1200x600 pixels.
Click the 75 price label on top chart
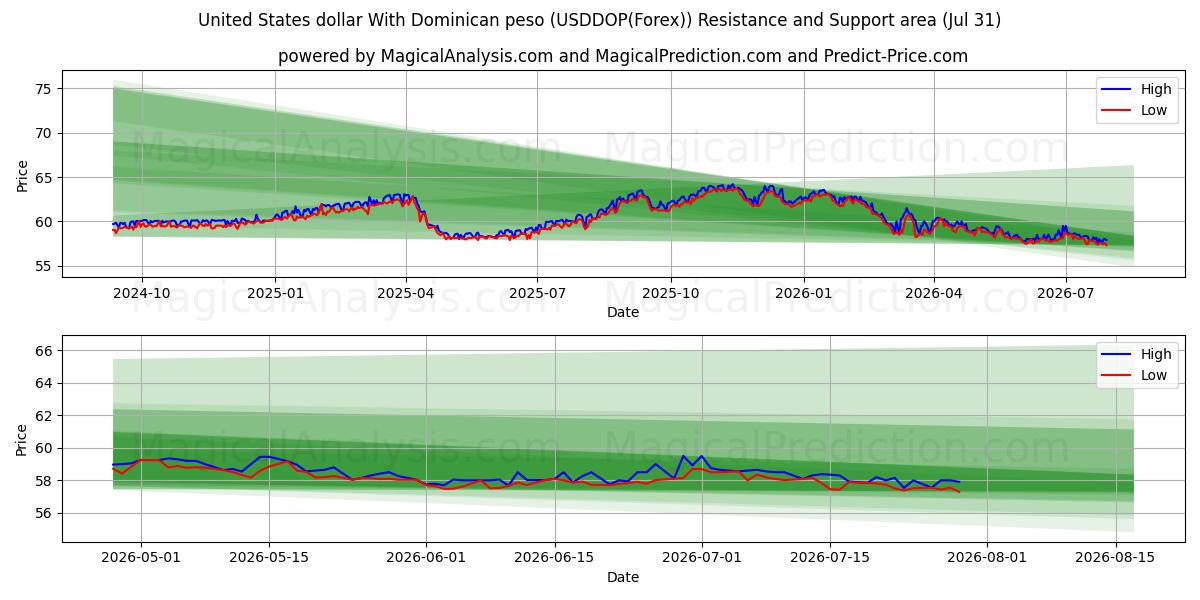46,89
